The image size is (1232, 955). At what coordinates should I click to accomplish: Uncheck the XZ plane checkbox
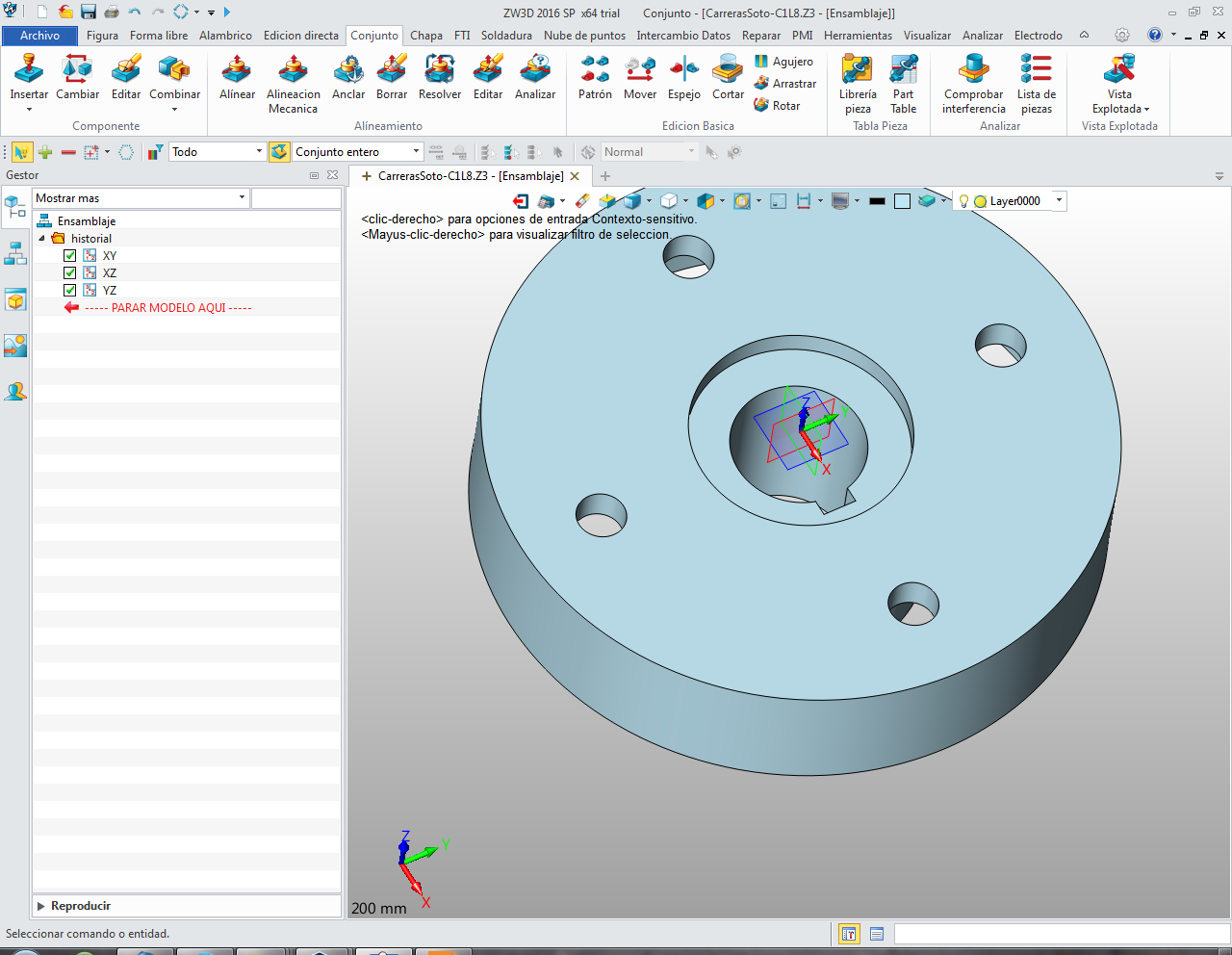pyautogui.click(x=69, y=272)
